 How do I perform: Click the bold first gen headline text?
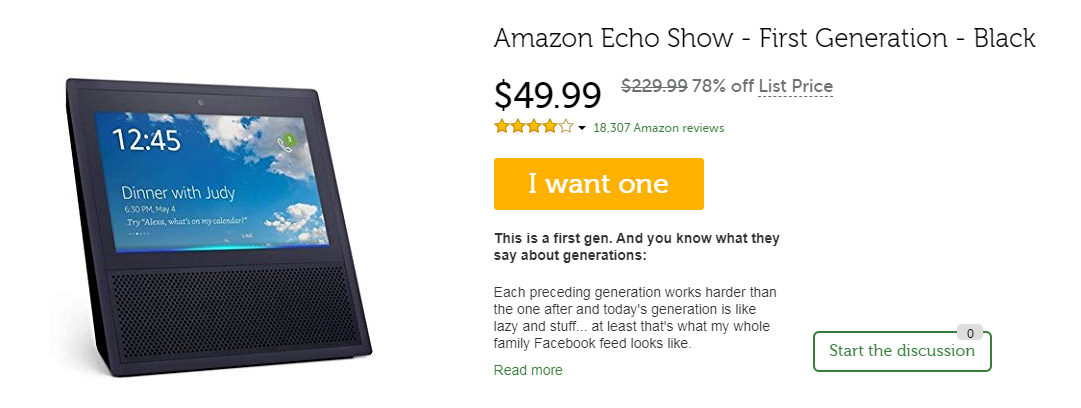pos(637,247)
